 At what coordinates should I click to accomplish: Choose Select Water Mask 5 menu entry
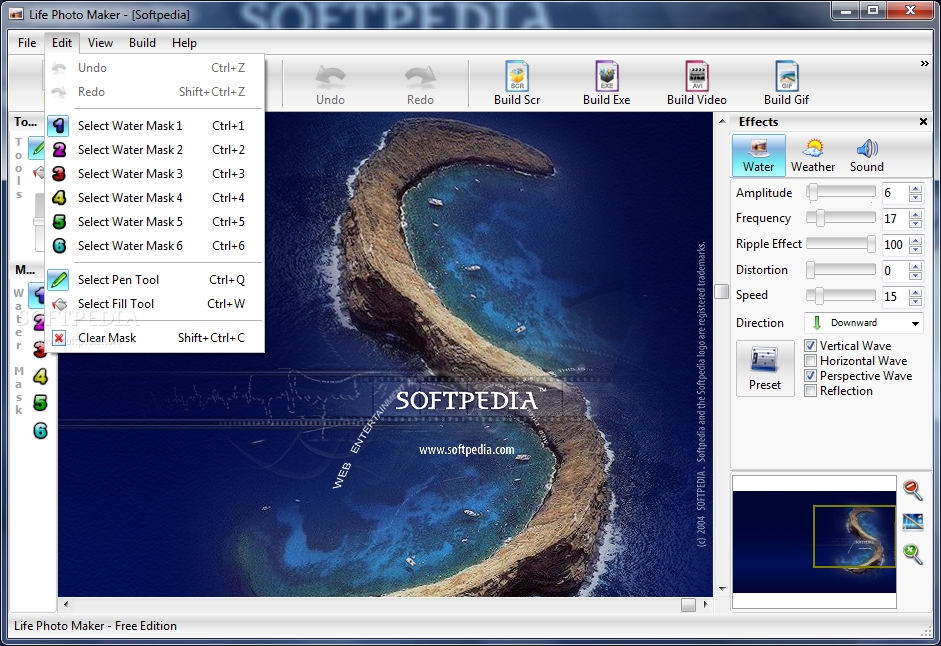(x=155, y=222)
